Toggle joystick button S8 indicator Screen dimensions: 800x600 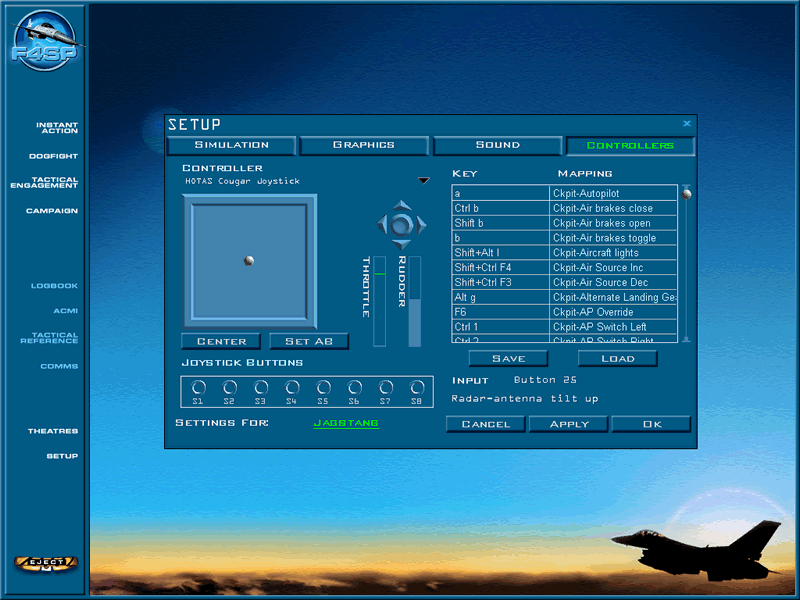(x=417, y=387)
